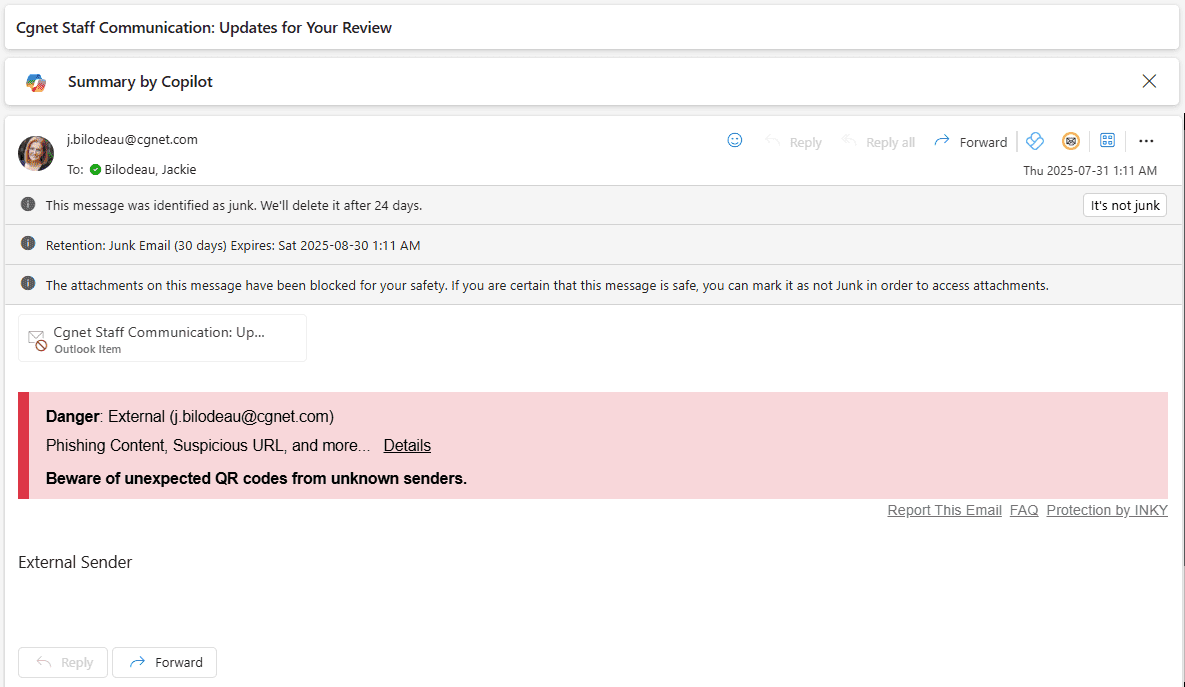
Task: Click Reply all in the header toolbar
Action: coord(879,142)
